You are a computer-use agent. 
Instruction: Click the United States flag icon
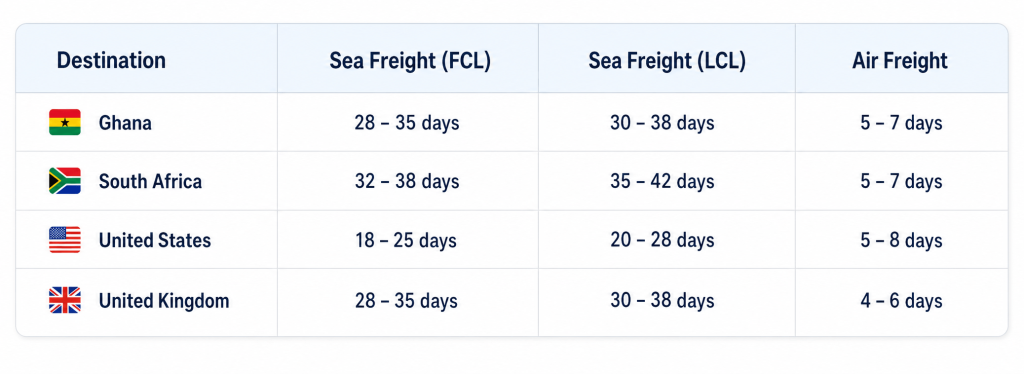coord(65,240)
